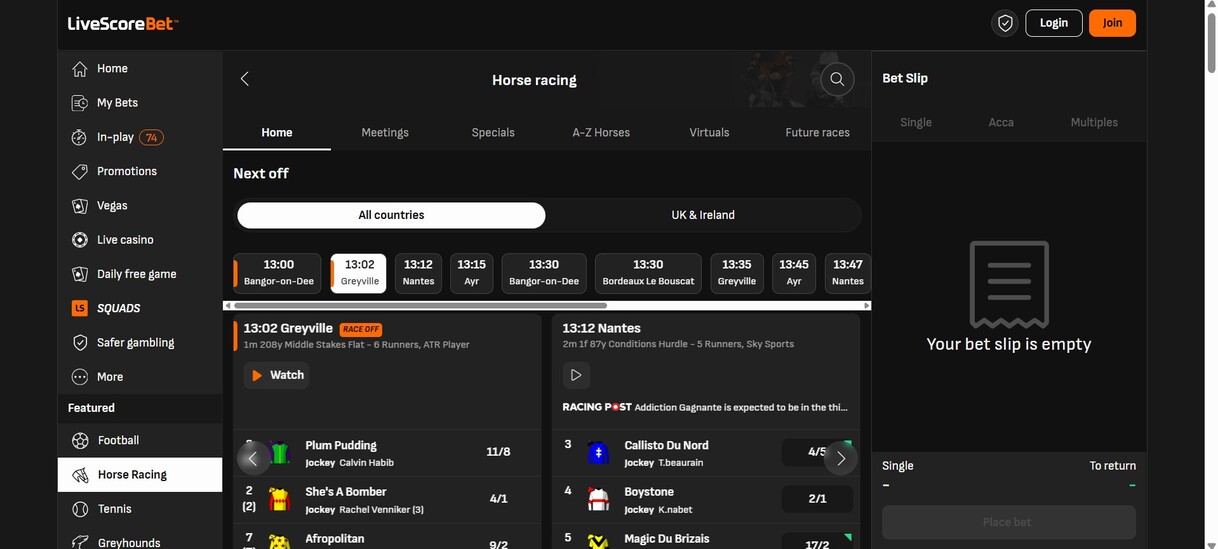Viewport: 1218px width, 549px height.
Task: Click the My Bets icon in sidebar
Action: pos(80,103)
